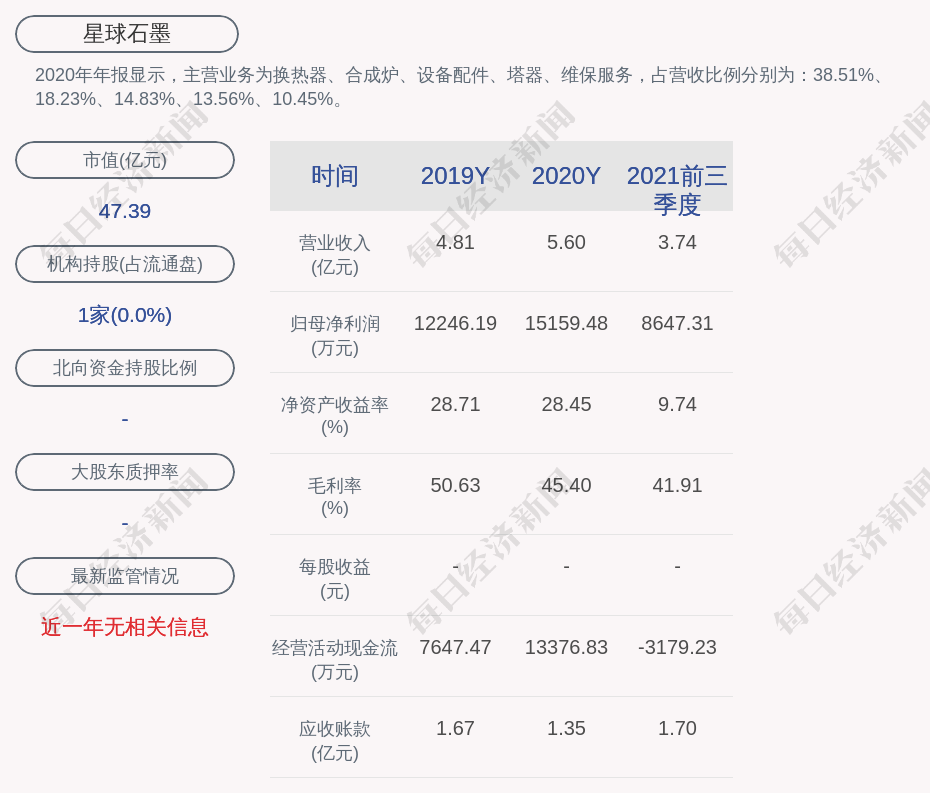The image size is (930, 793).
Task: Click the 时间 column header
Action: pos(335,176)
